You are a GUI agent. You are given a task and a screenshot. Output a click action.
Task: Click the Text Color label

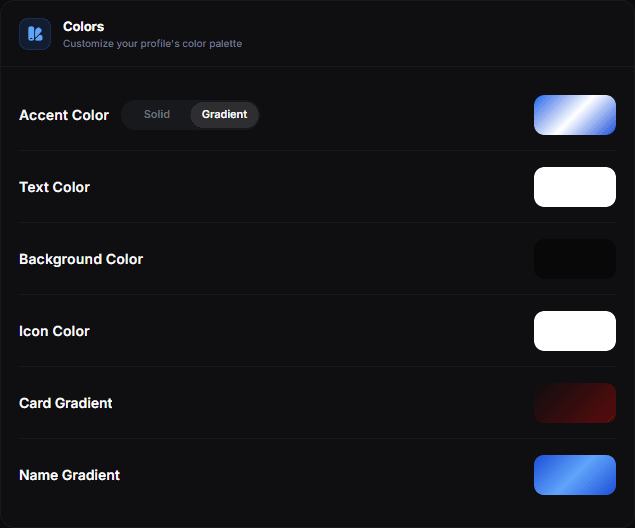[54, 187]
